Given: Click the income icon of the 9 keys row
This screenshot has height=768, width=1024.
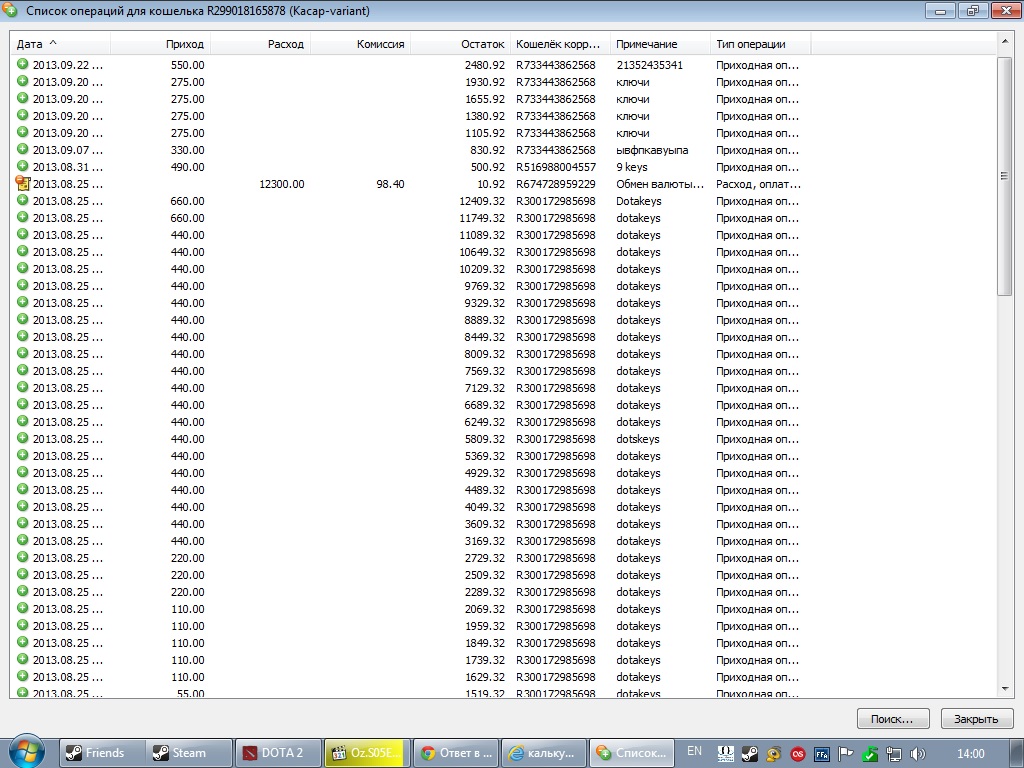Looking at the screenshot, I should [x=23, y=166].
